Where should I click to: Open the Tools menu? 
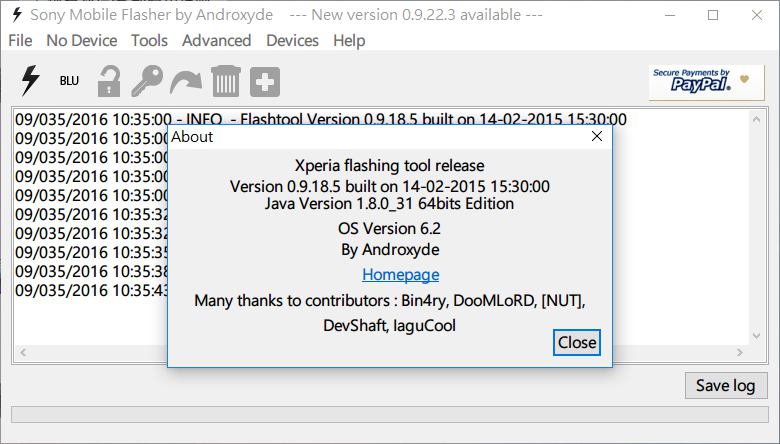[x=149, y=40]
